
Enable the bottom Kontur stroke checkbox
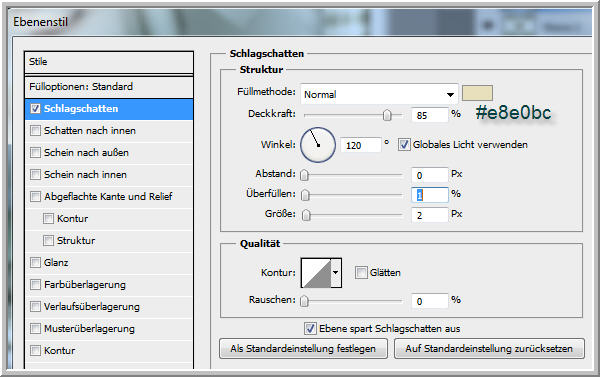(35, 351)
